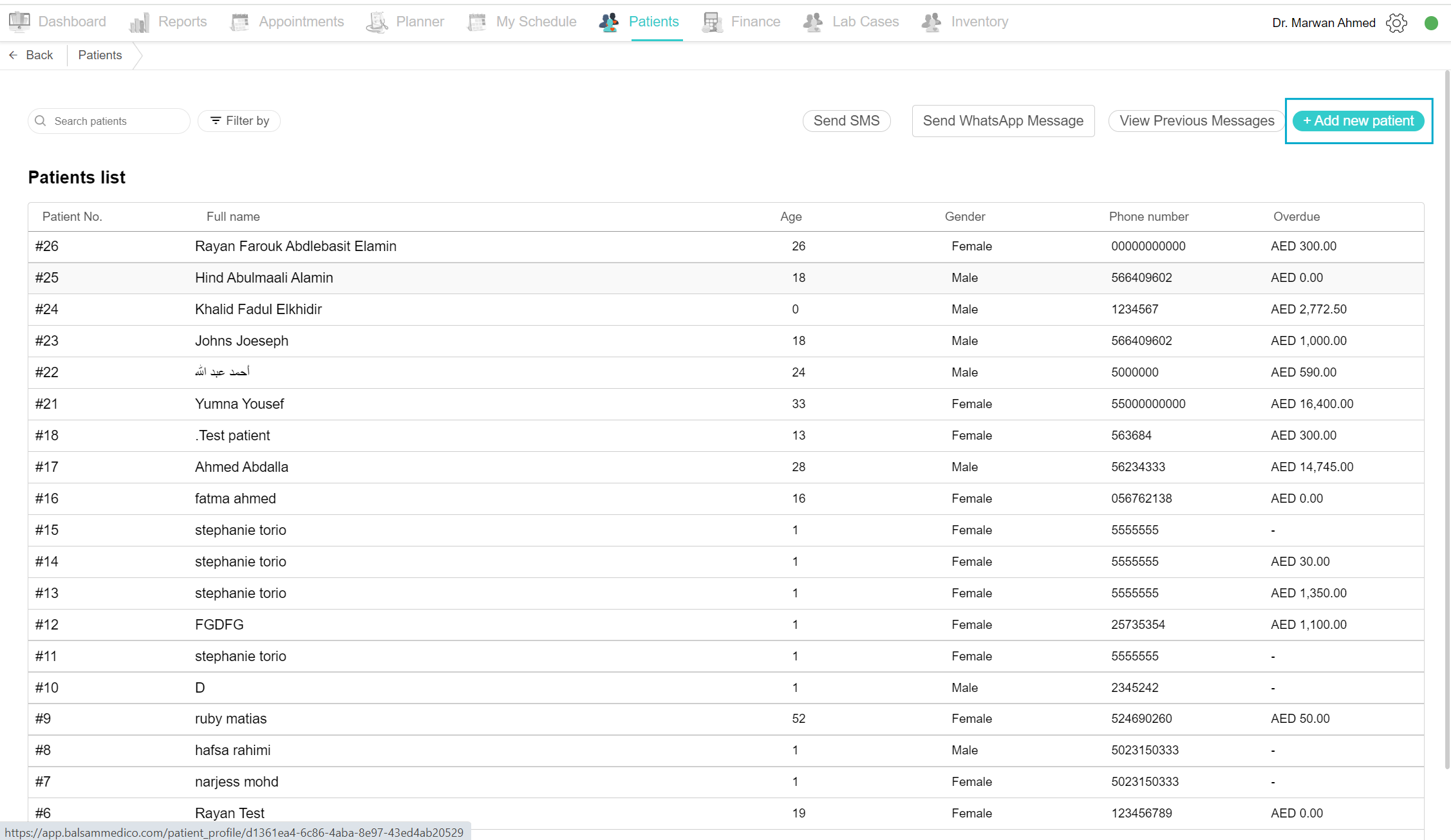Click Add new patient button
This screenshot has width=1451, height=840.
(1358, 121)
